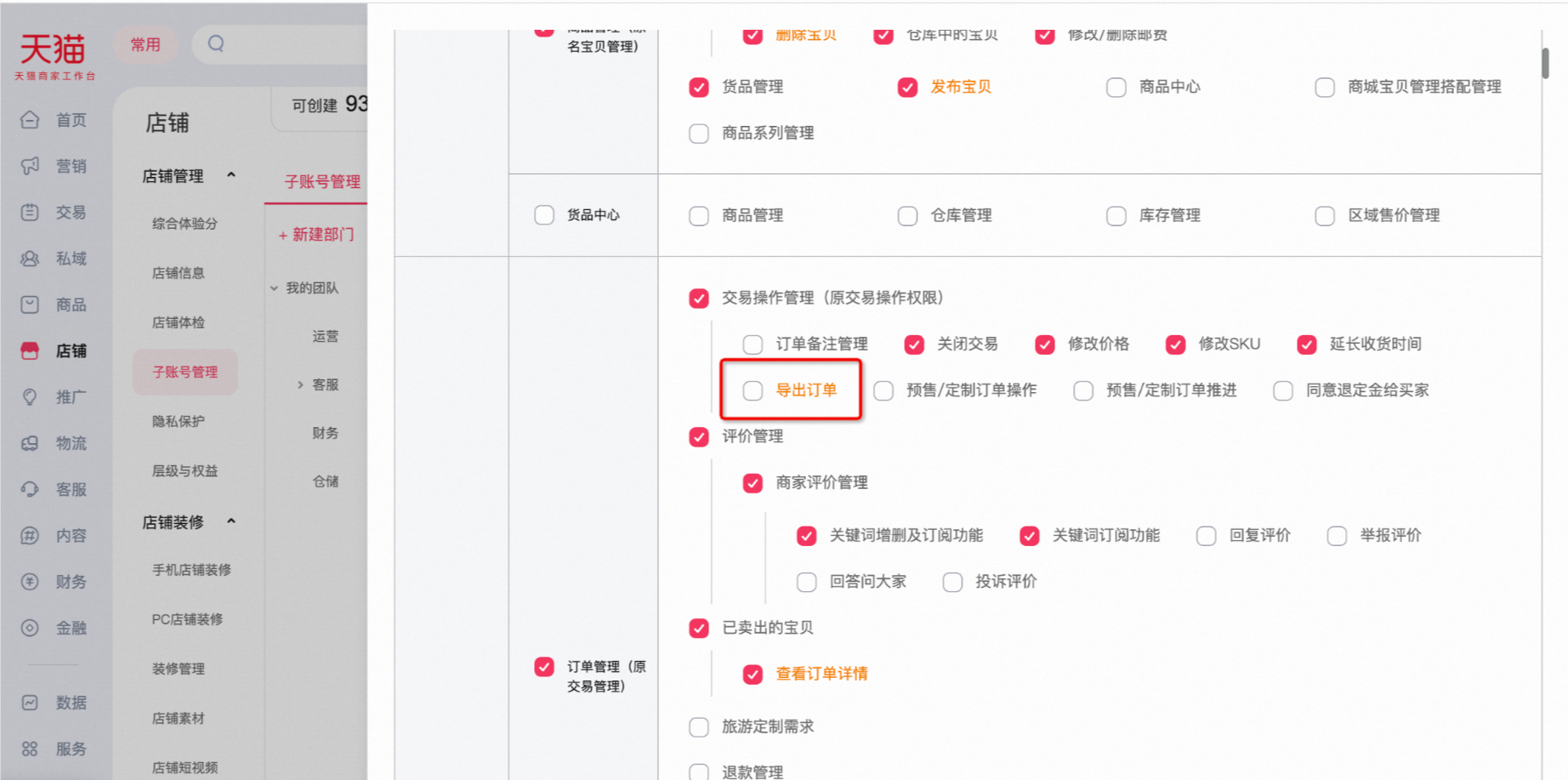Uncheck the 修改价格 checkbox
The width and height of the screenshot is (1568, 780).
(x=1045, y=344)
